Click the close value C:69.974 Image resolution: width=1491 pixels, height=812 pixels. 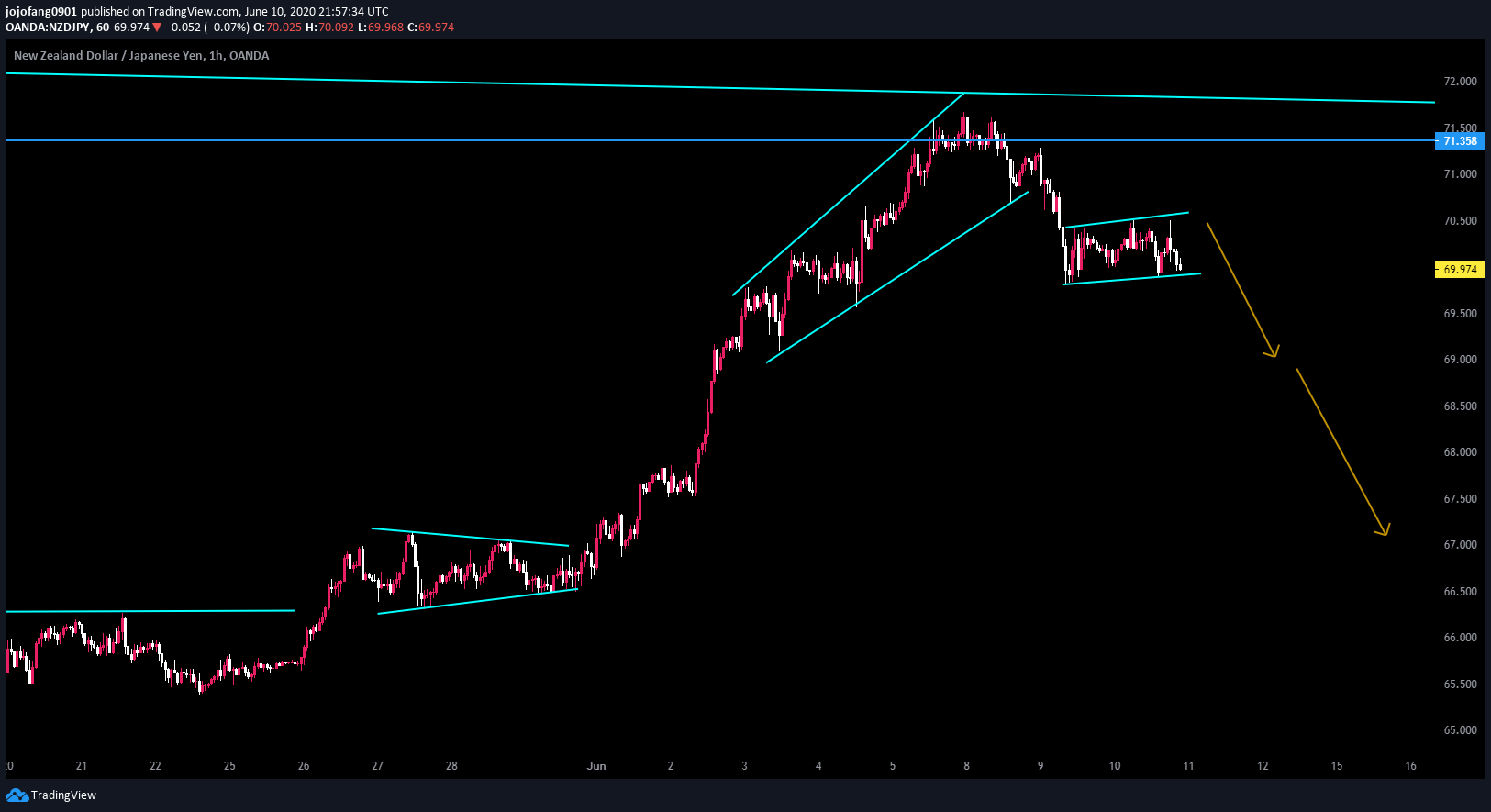(x=430, y=28)
